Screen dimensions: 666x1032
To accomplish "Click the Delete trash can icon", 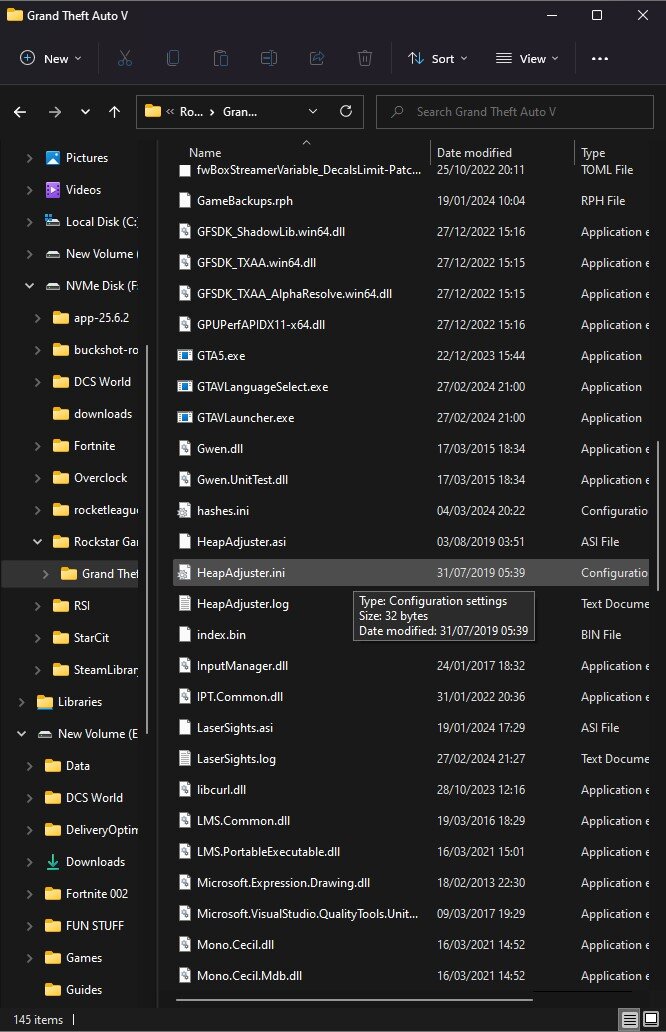I will (365, 59).
